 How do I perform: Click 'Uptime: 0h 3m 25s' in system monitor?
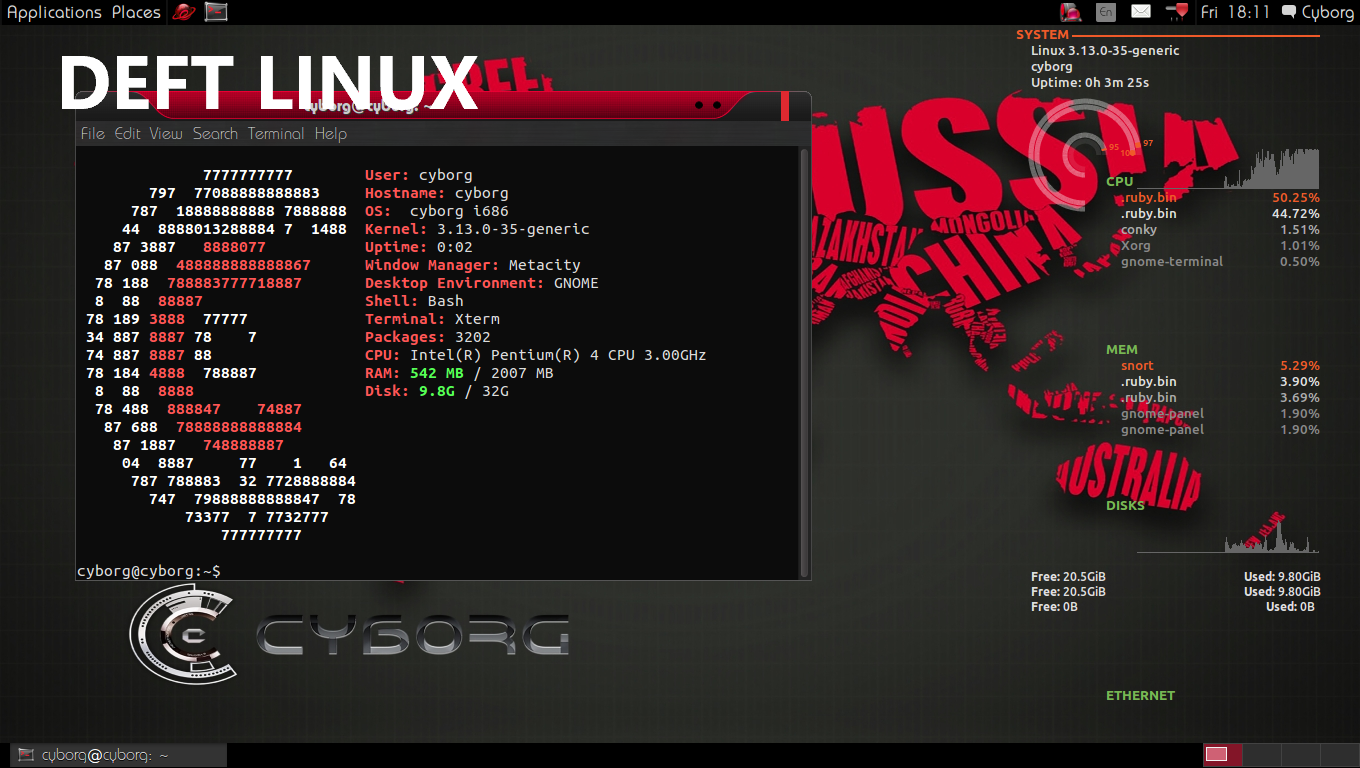(x=1090, y=83)
